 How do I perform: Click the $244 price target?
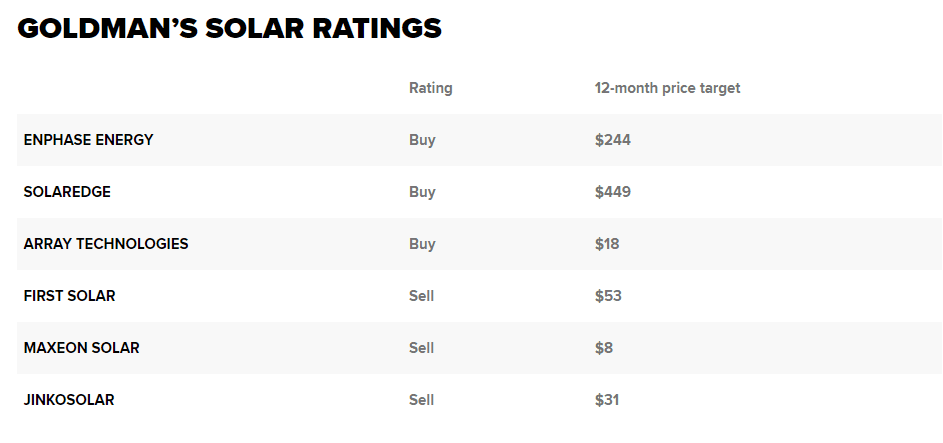[612, 140]
